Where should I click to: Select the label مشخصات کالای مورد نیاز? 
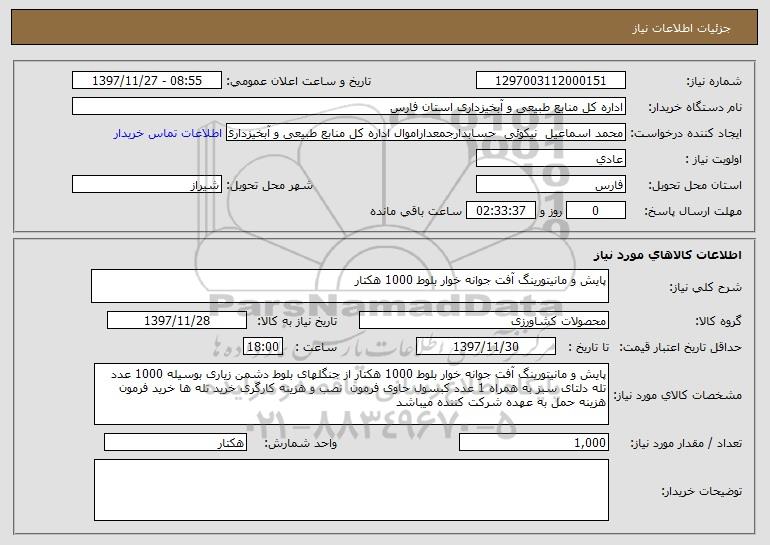point(678,395)
